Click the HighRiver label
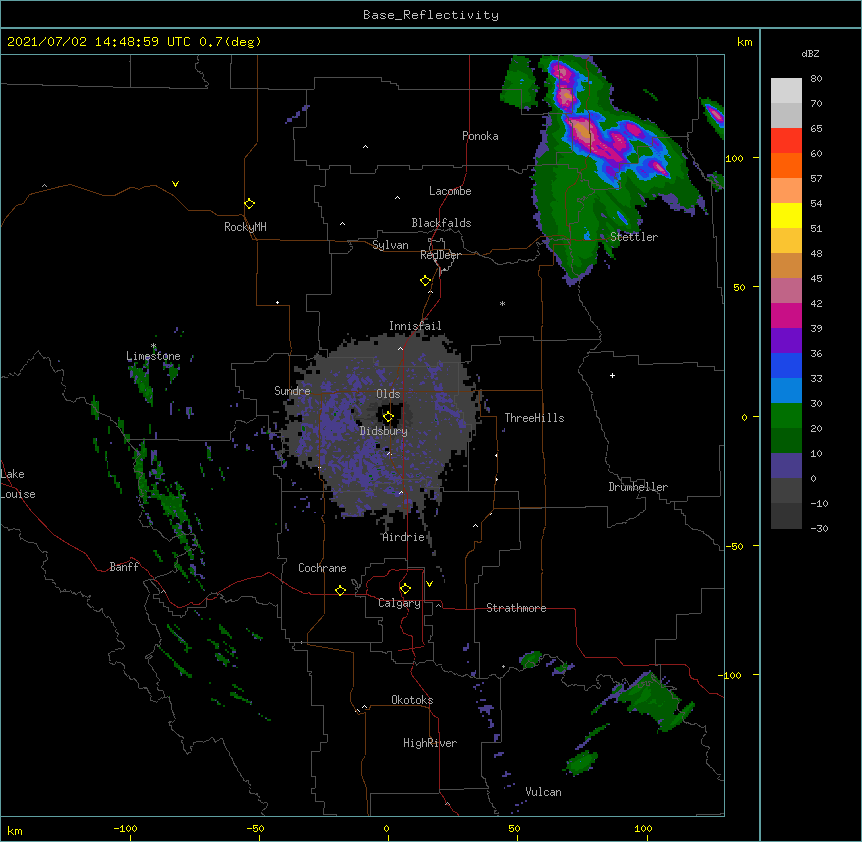Viewport: 862px width, 842px height. 430,743
